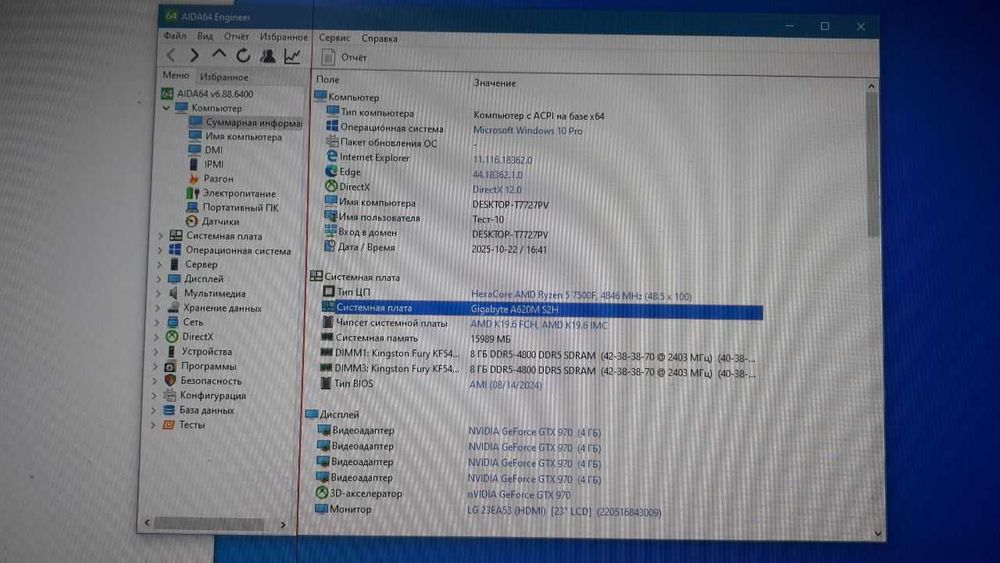Click the scroll up arrow in details pane
The image size is (1000, 563).
(871, 86)
